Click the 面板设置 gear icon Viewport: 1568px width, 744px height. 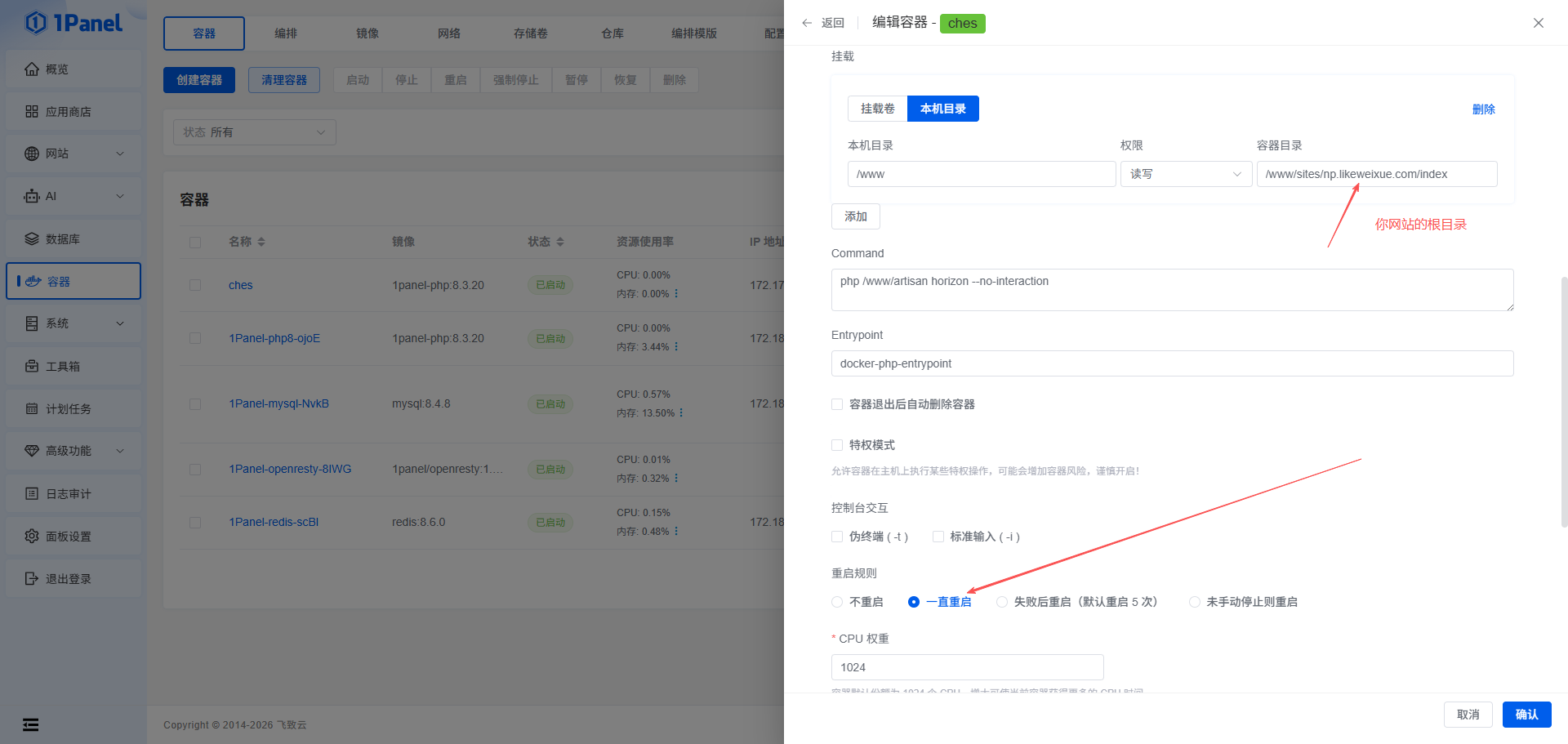pyautogui.click(x=32, y=537)
